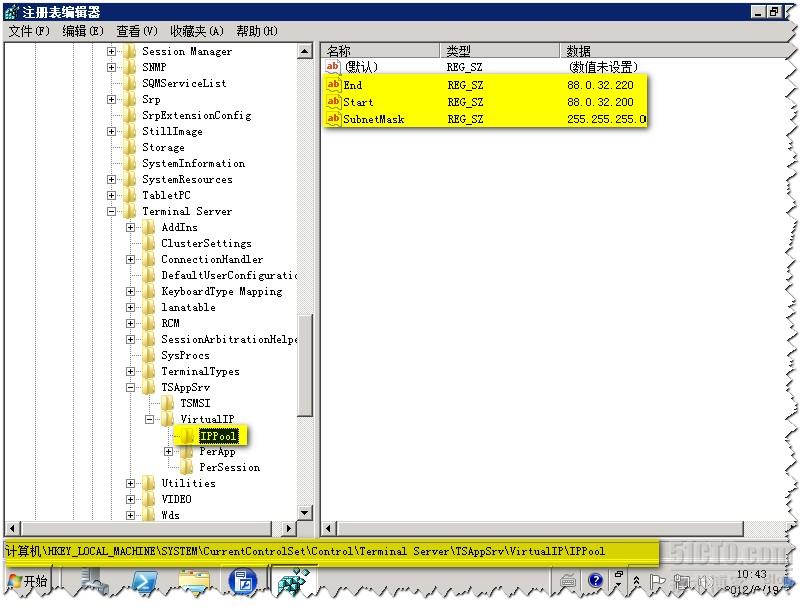Click the network icon in system tray
This screenshot has width=807, height=607.
[683, 582]
